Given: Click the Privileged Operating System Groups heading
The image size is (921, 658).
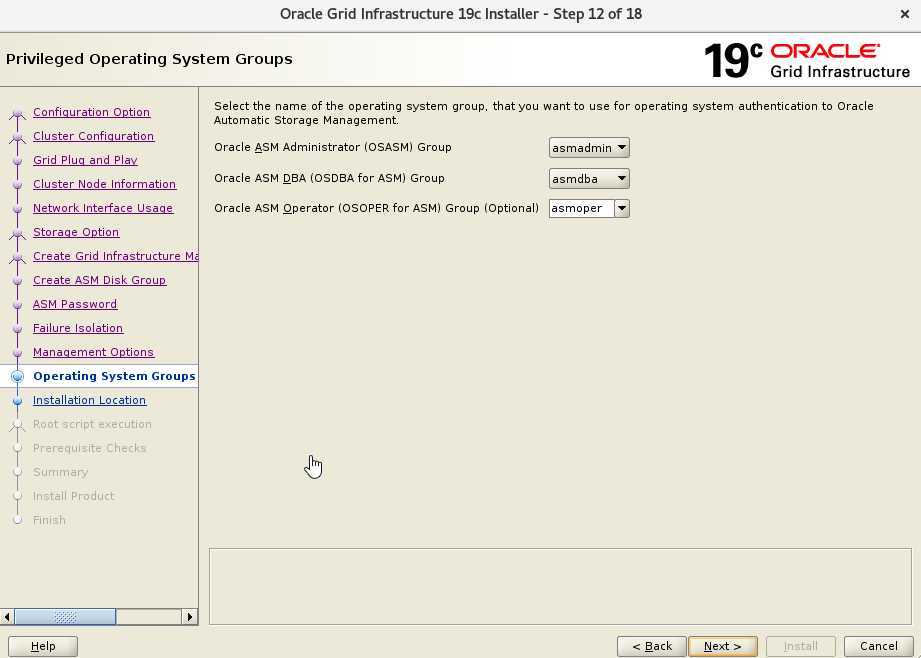Looking at the screenshot, I should click(149, 59).
